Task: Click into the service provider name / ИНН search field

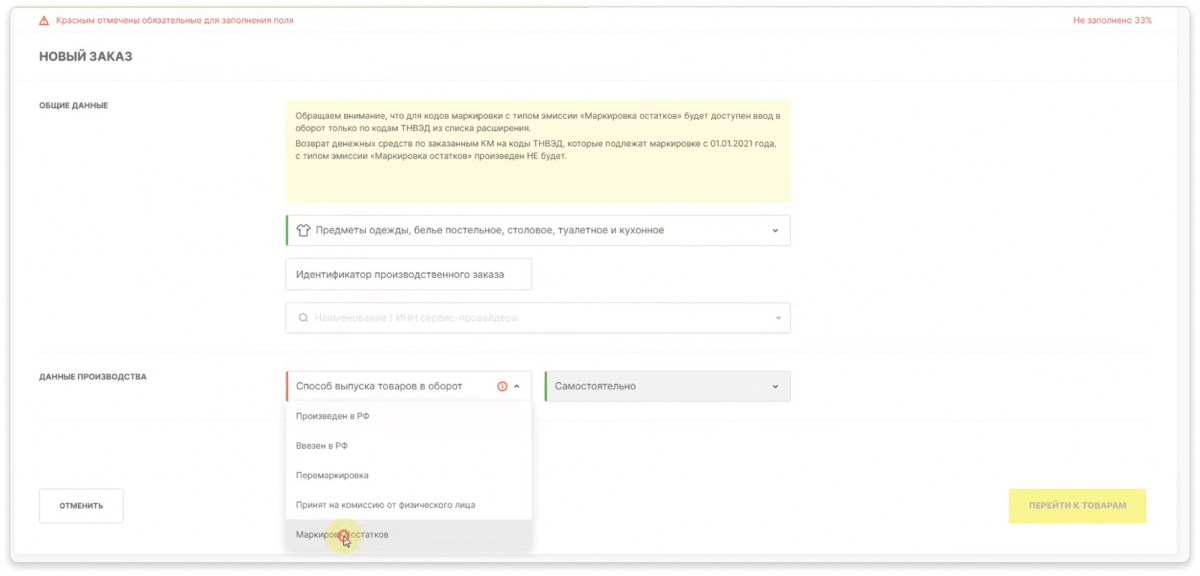Action: click(x=540, y=319)
